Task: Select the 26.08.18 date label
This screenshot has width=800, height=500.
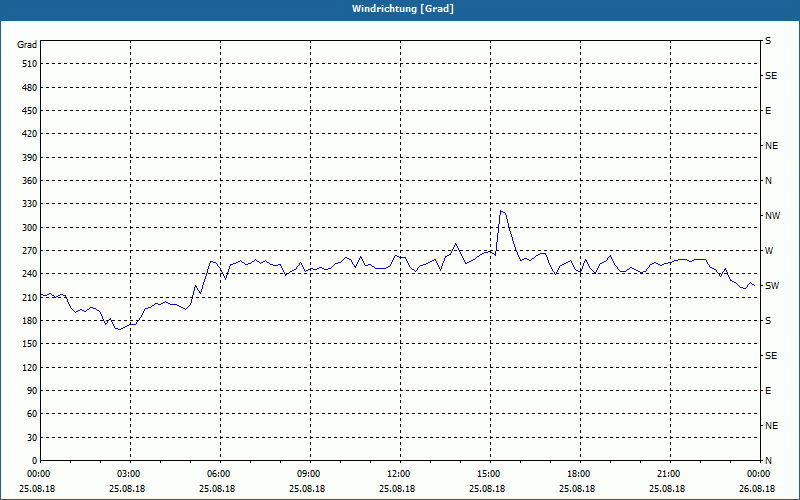Action: point(757,489)
